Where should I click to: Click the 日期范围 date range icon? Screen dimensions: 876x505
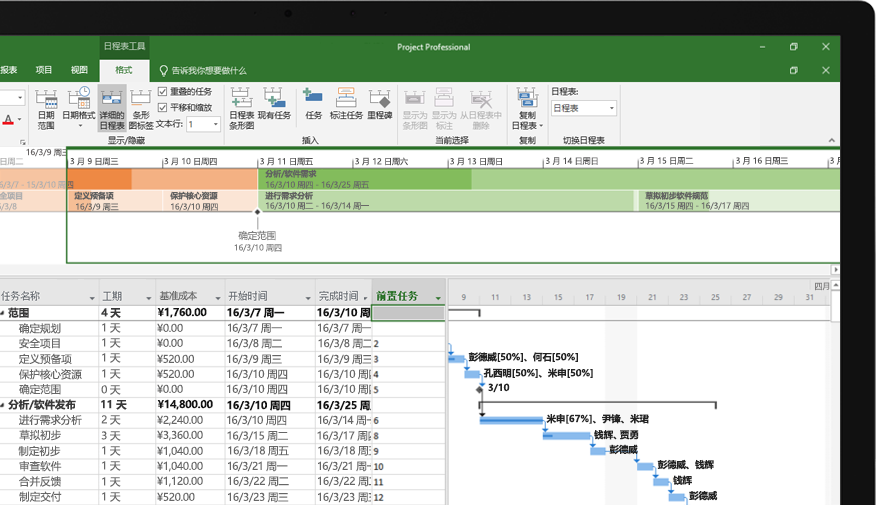(x=46, y=99)
